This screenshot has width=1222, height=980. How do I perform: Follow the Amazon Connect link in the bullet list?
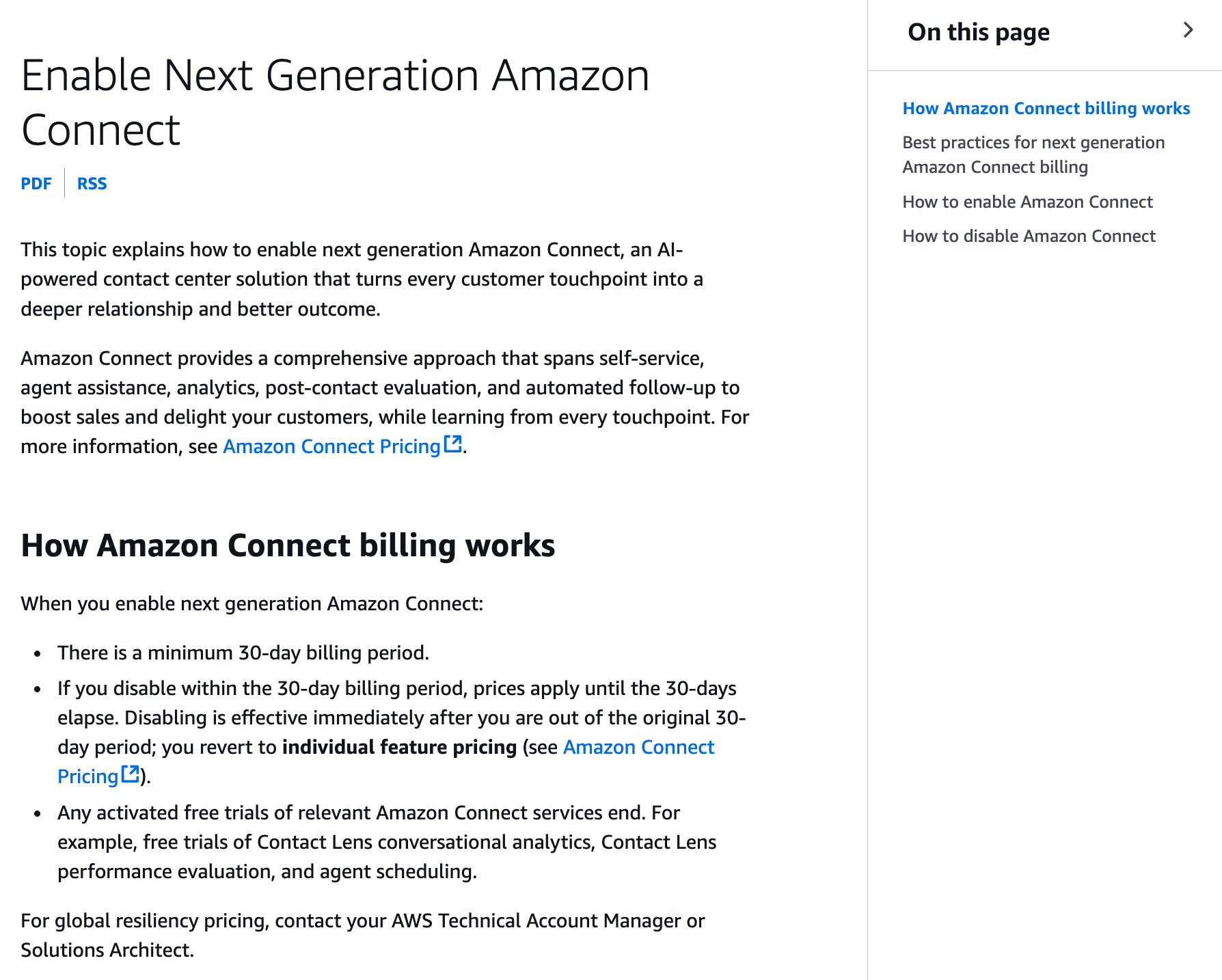coord(638,747)
